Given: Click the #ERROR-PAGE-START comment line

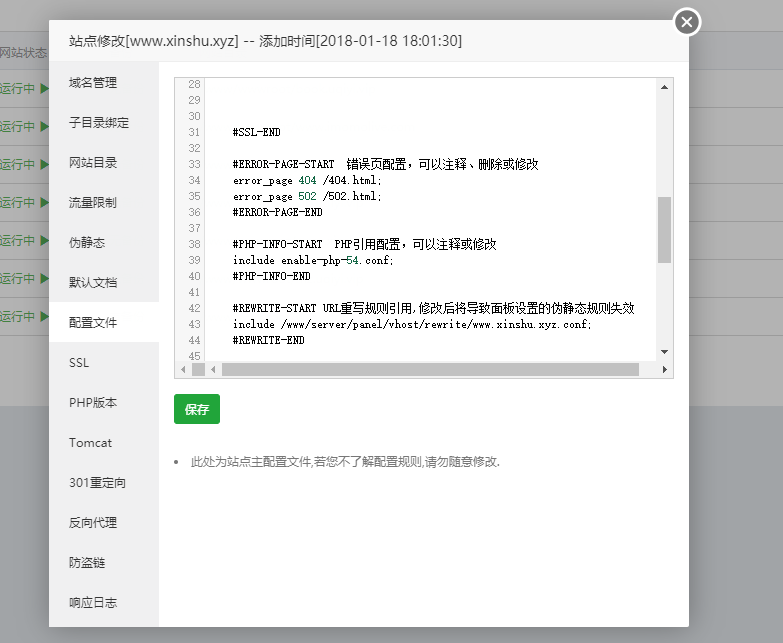Looking at the screenshot, I should click(386, 164).
